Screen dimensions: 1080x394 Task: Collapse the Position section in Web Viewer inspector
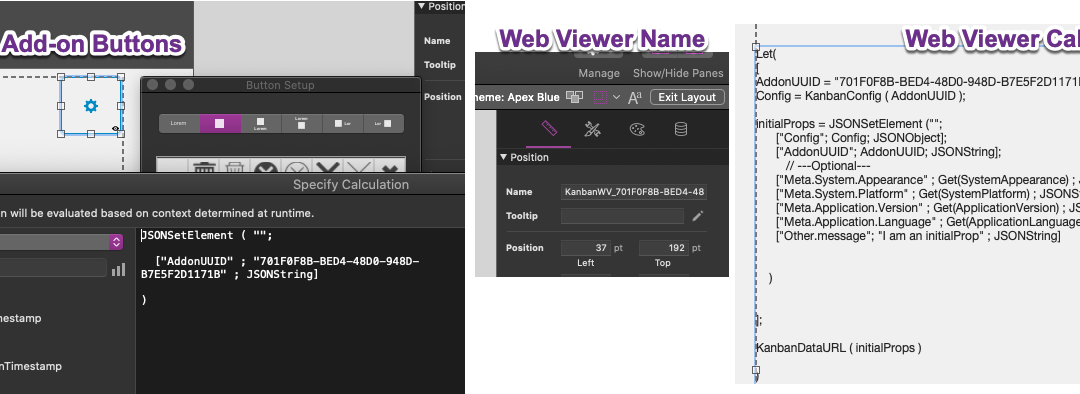(502, 157)
